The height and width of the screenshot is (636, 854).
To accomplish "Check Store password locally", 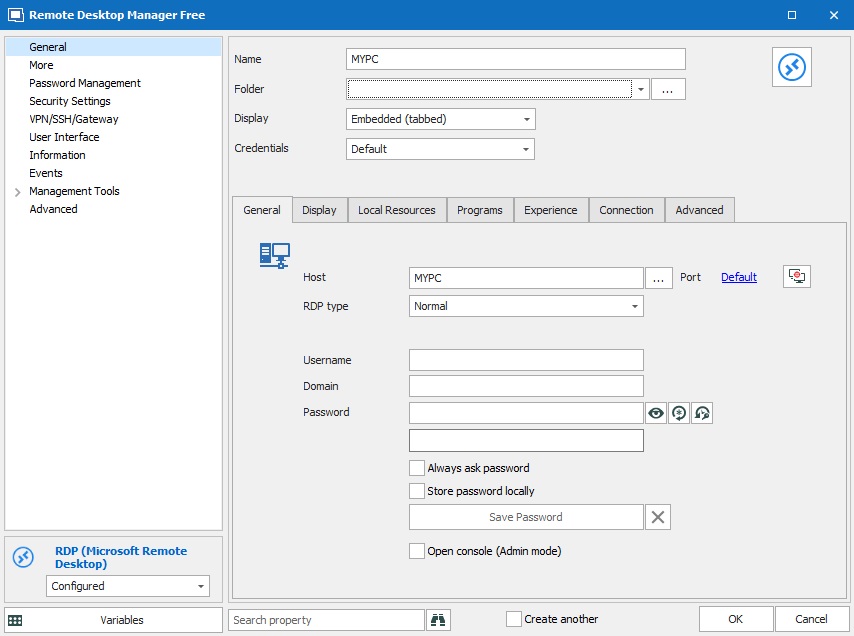I will coord(417,491).
